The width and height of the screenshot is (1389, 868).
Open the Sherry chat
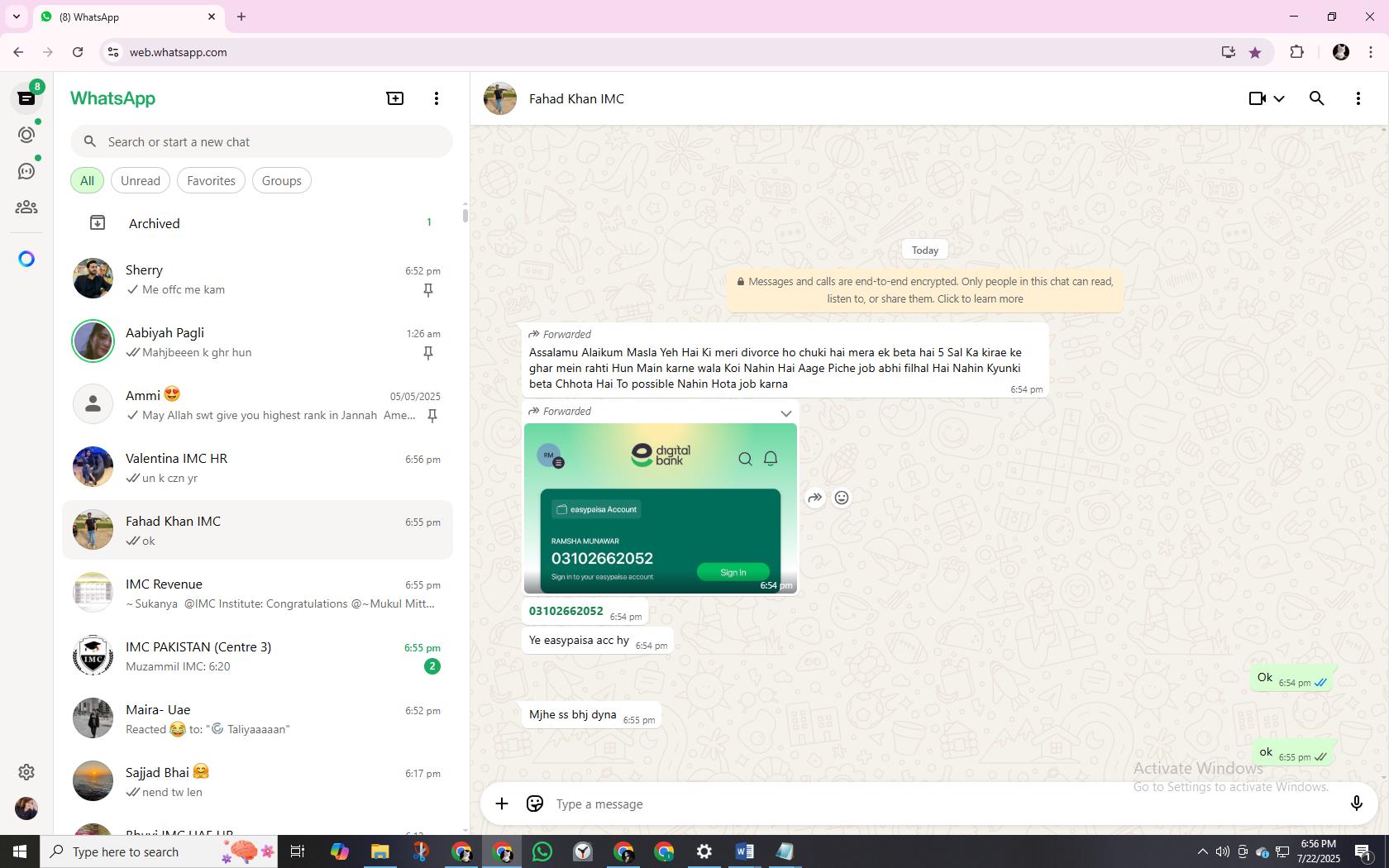coord(258,279)
